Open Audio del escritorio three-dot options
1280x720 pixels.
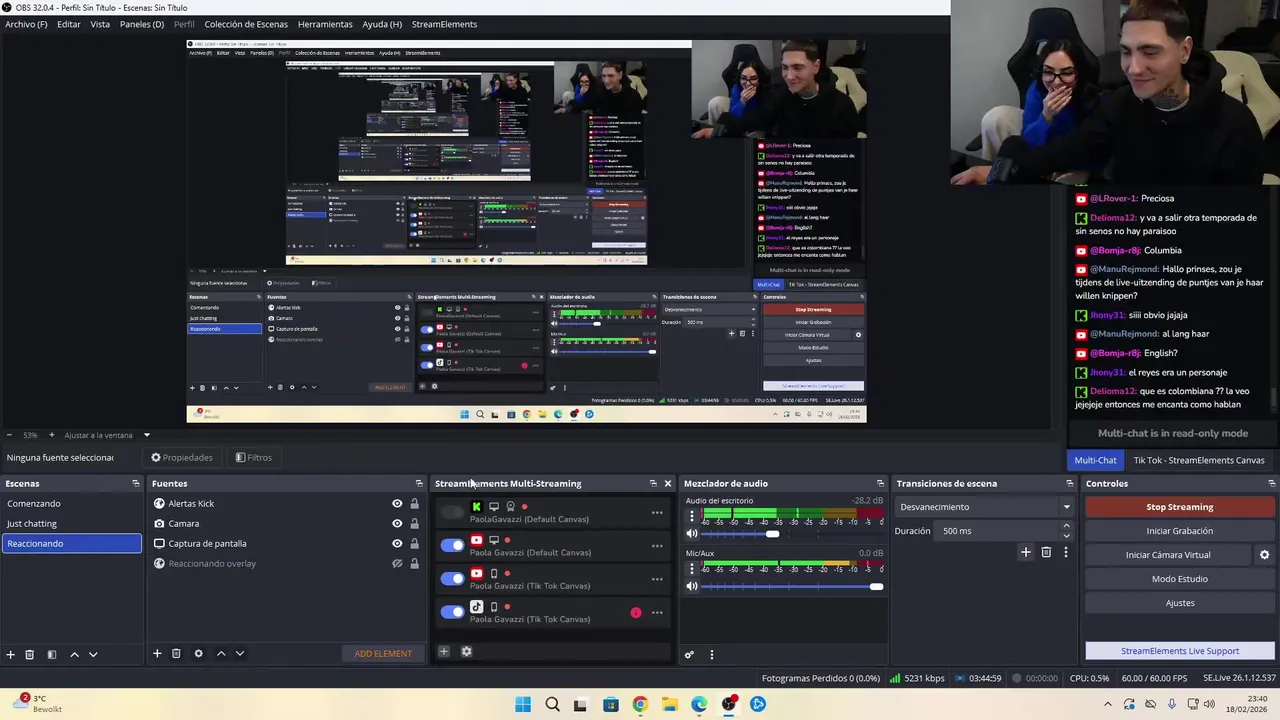click(691, 517)
